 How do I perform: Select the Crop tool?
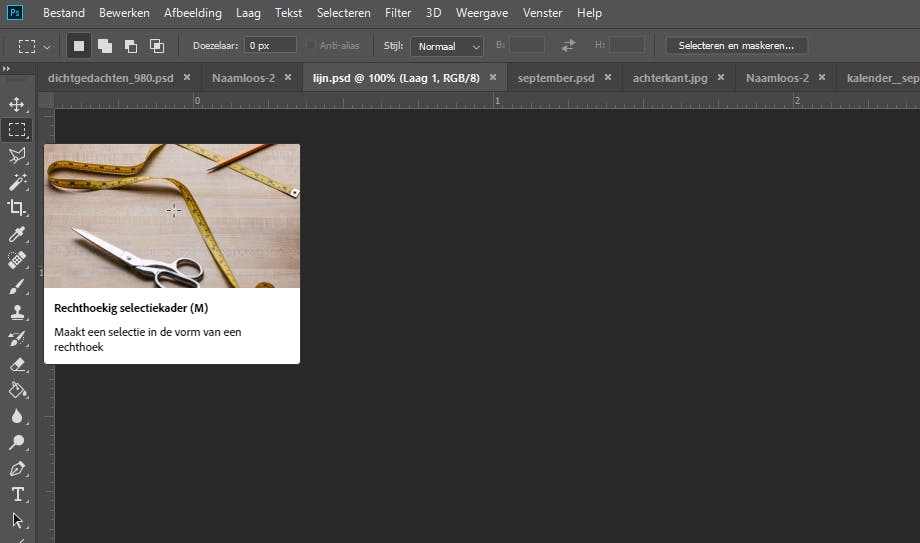pos(16,208)
